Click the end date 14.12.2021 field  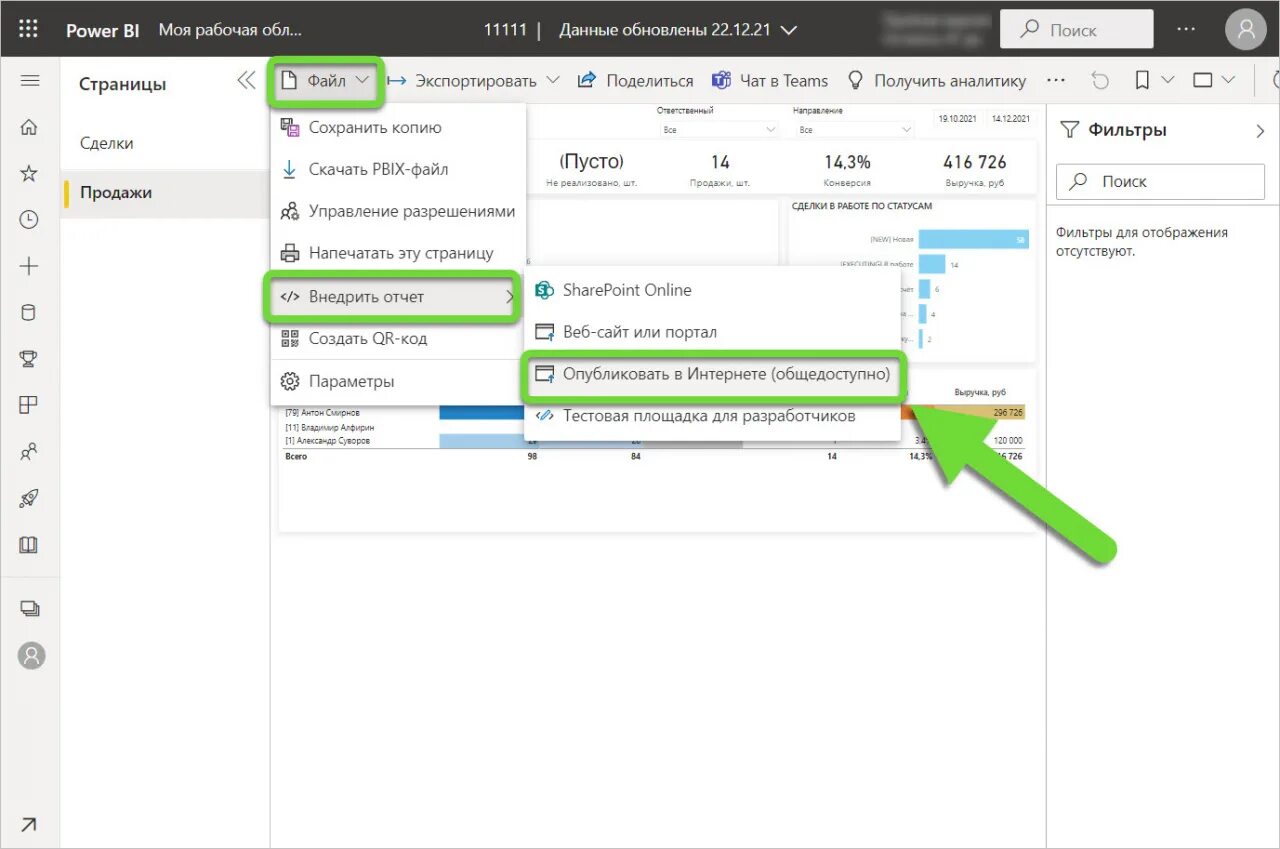pyautogui.click(x=1010, y=118)
